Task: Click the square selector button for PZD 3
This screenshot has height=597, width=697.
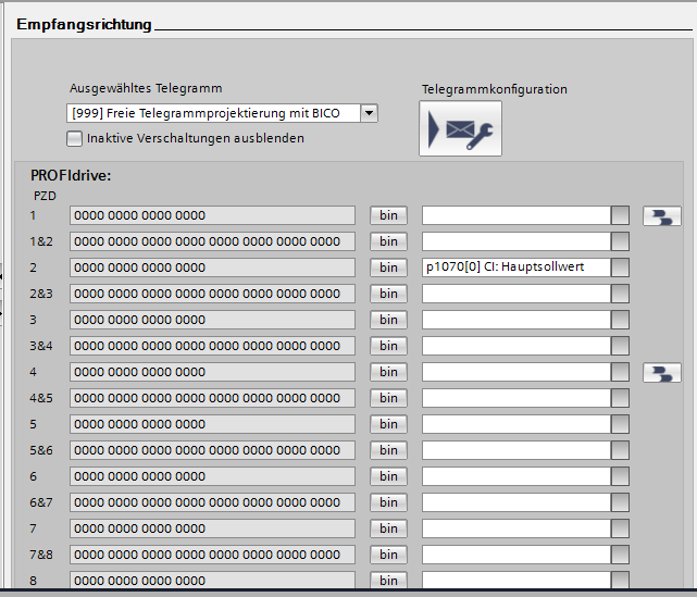Action: (621, 319)
